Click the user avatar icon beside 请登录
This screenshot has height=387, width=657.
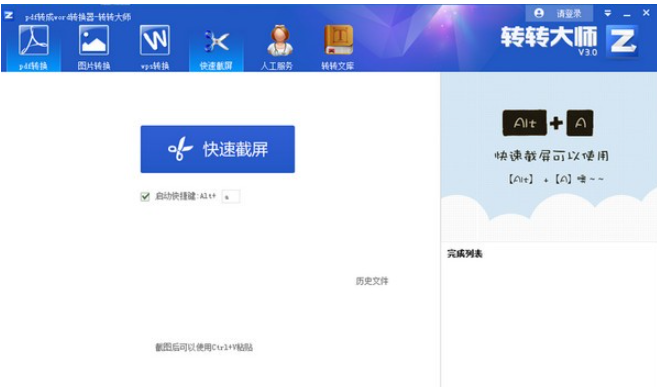(539, 13)
